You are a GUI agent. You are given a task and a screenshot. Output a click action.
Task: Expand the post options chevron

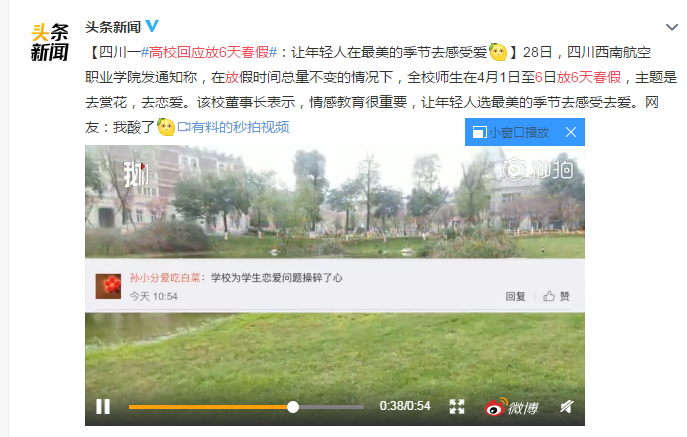pyautogui.click(x=672, y=27)
